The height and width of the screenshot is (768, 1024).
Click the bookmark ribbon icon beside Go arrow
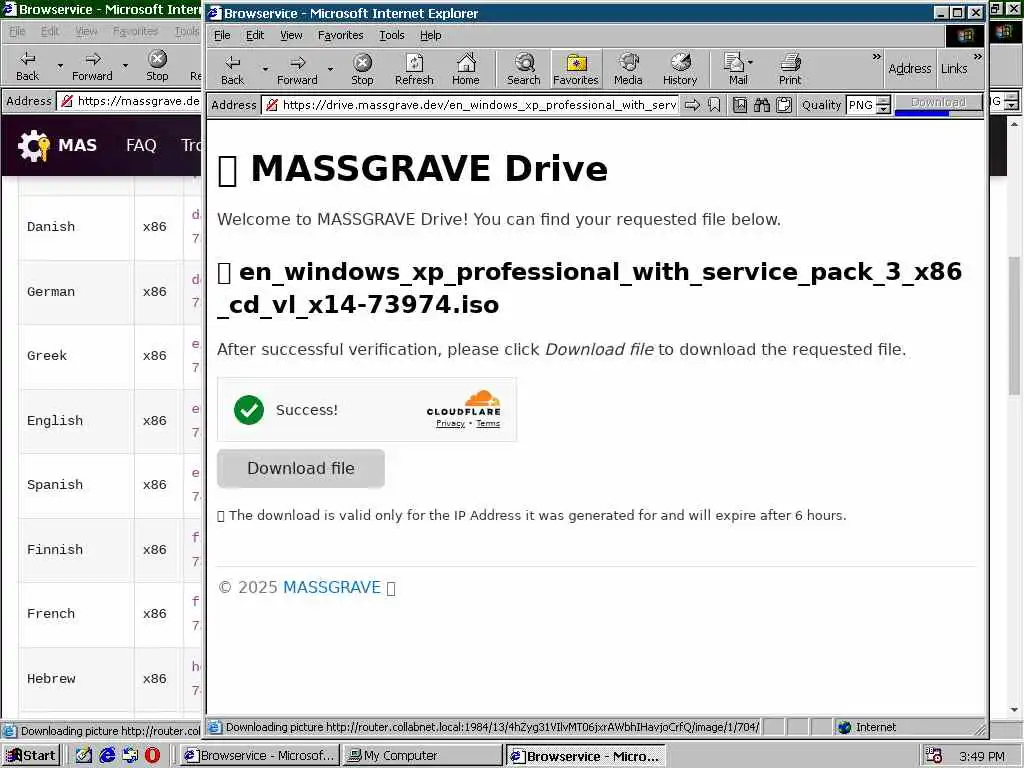714,104
